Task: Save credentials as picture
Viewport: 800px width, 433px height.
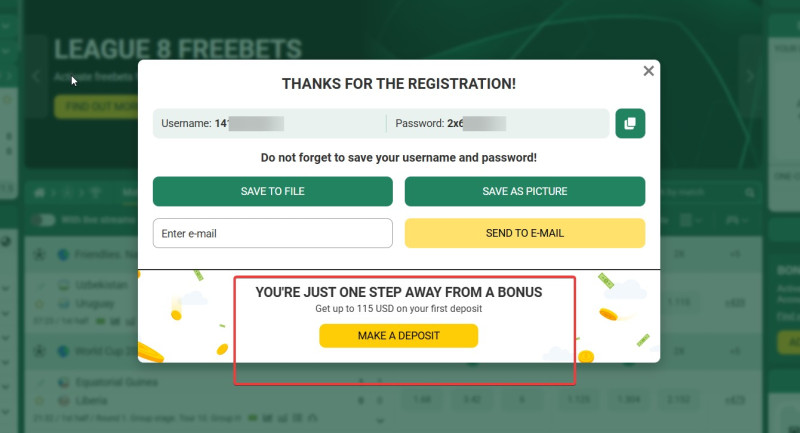Action: [524, 191]
